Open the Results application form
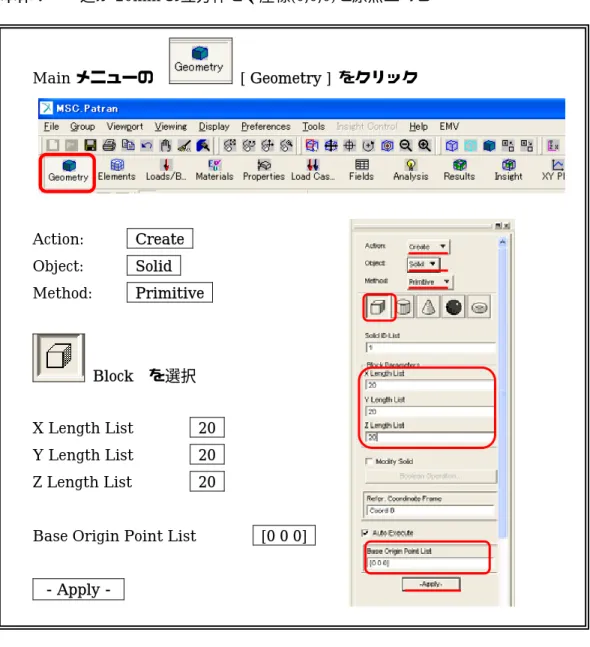The height and width of the screenshot is (647, 590). click(459, 171)
